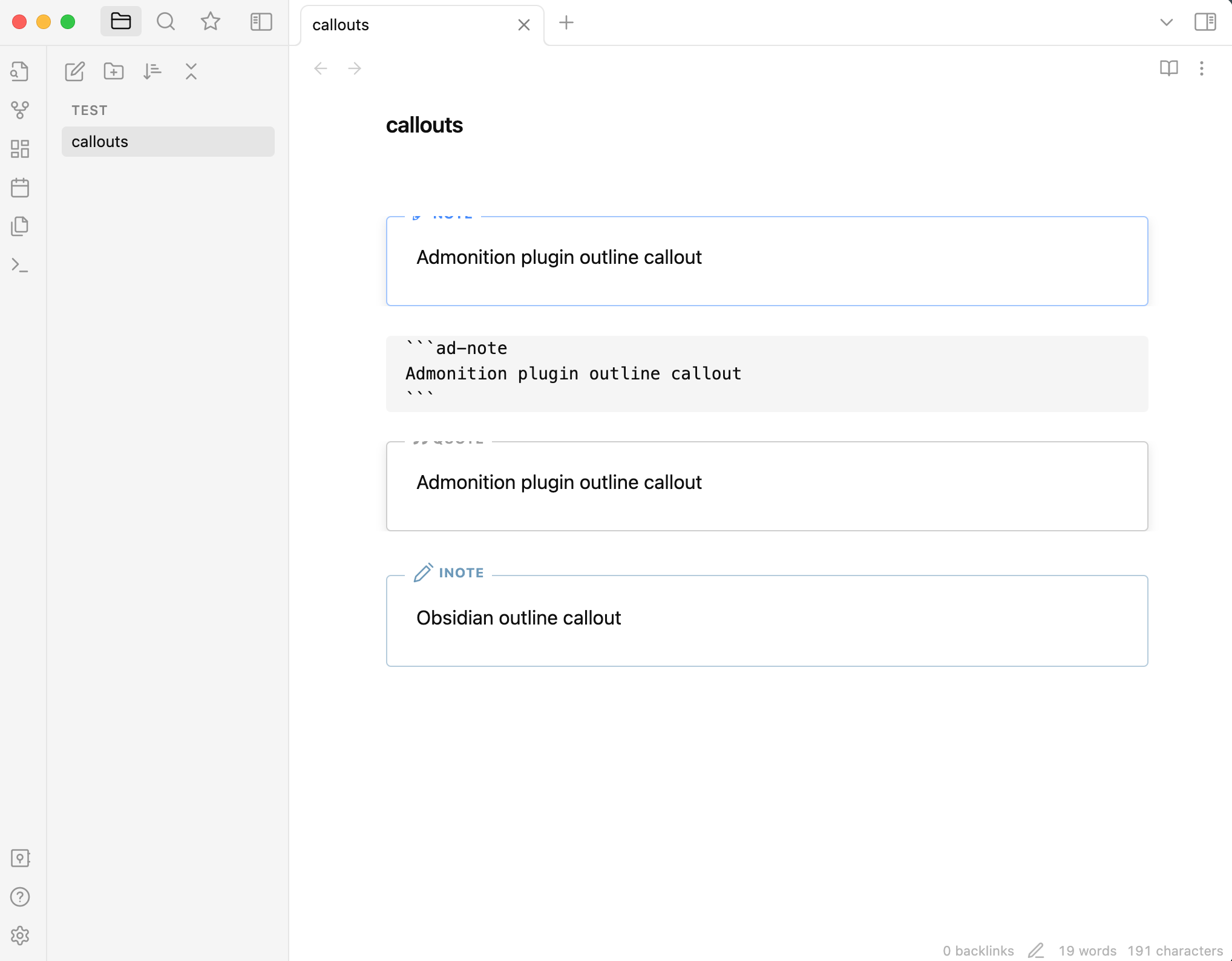Create a new folder
Viewport: 1232px width, 961px height.
point(113,71)
